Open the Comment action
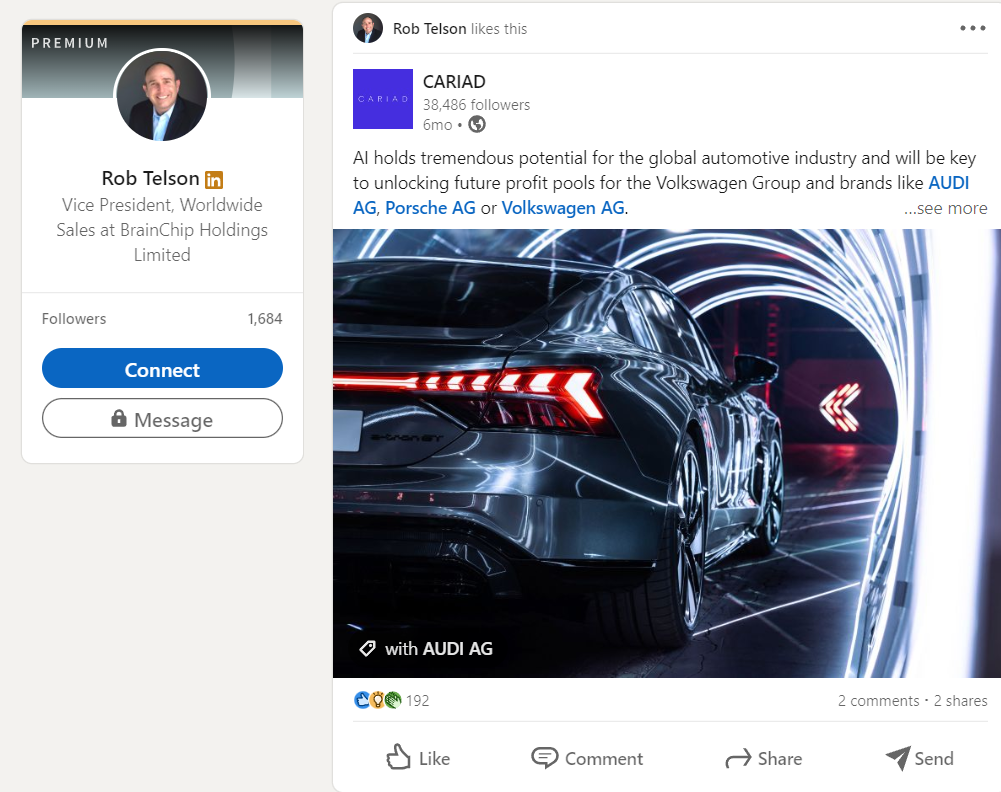This screenshot has width=1001, height=792. click(587, 758)
